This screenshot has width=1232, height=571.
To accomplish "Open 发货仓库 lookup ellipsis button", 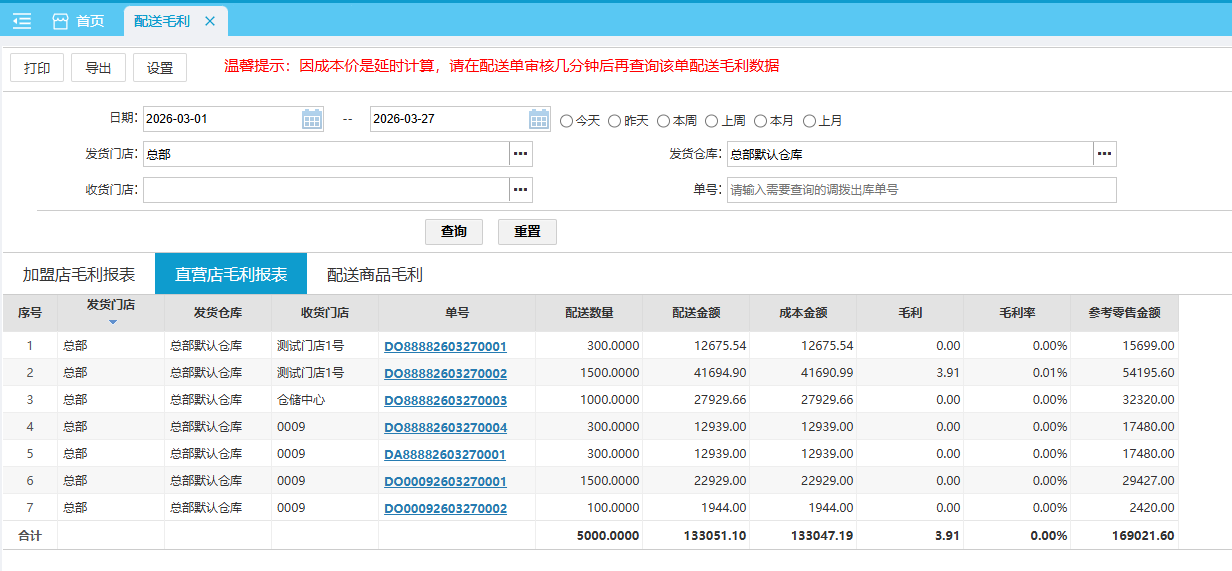I will click(x=1104, y=154).
